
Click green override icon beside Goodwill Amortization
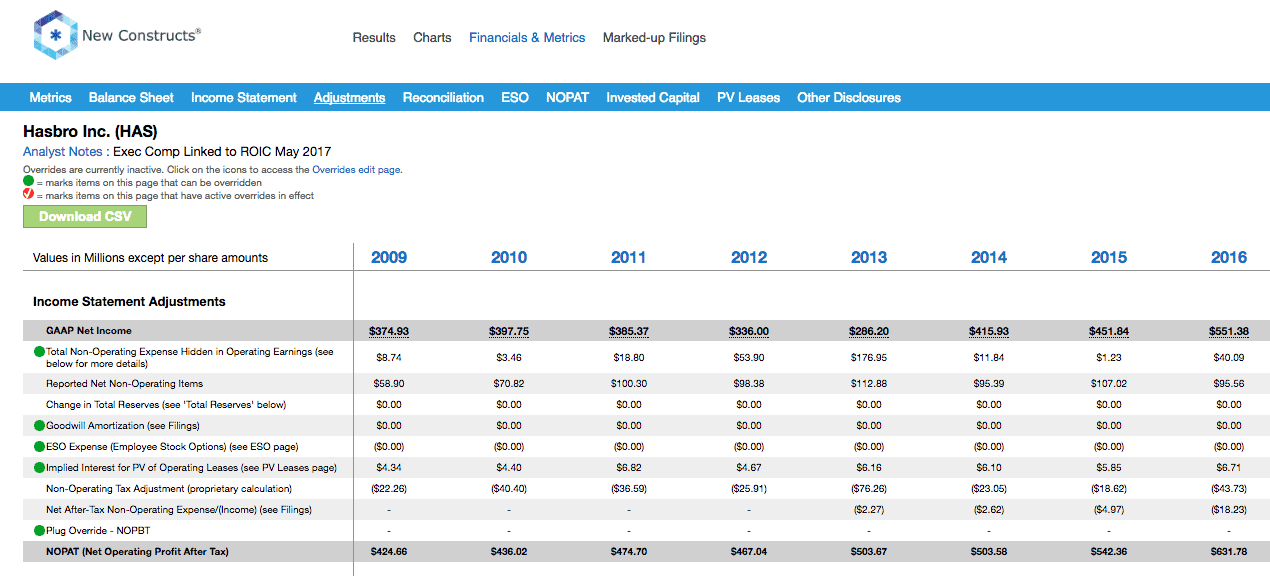pos(40,426)
